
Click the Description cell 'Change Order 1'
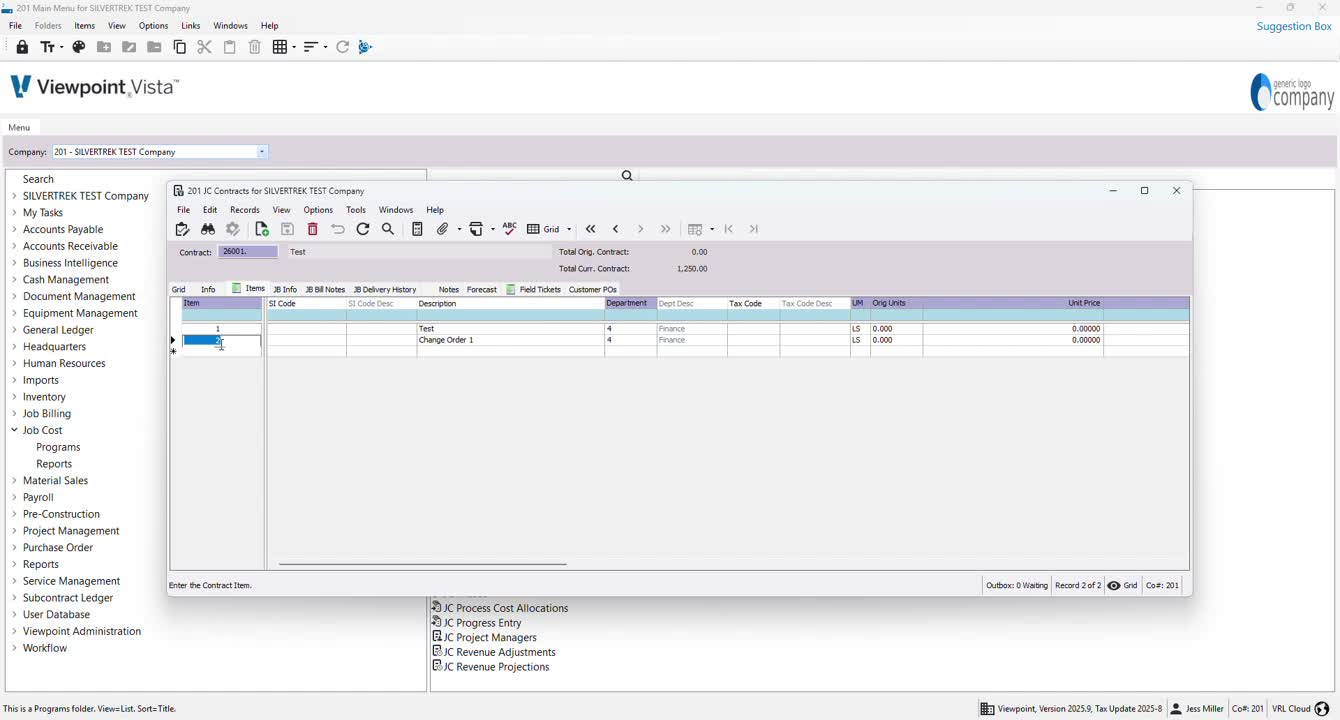510,340
